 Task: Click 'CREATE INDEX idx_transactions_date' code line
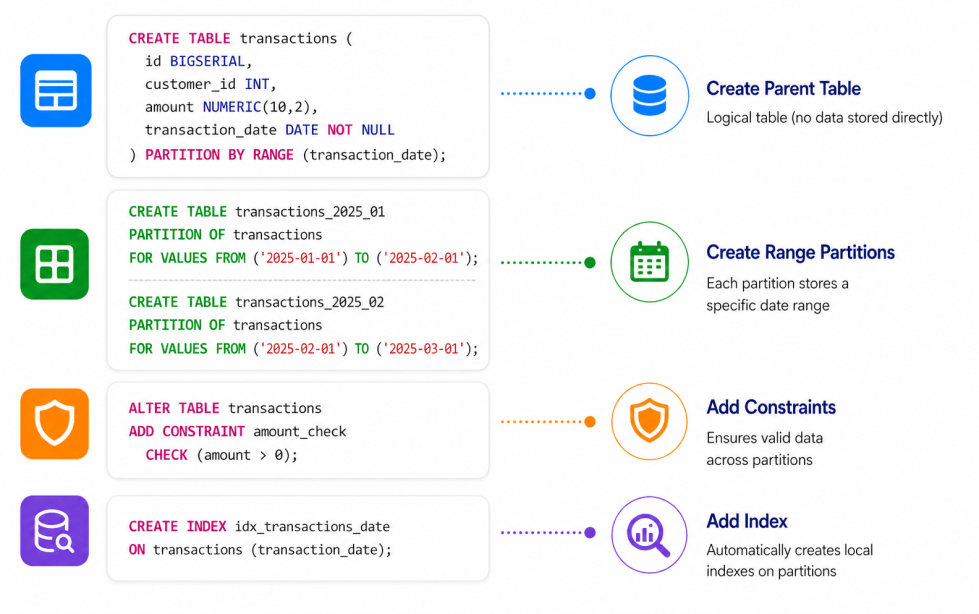coord(259,527)
